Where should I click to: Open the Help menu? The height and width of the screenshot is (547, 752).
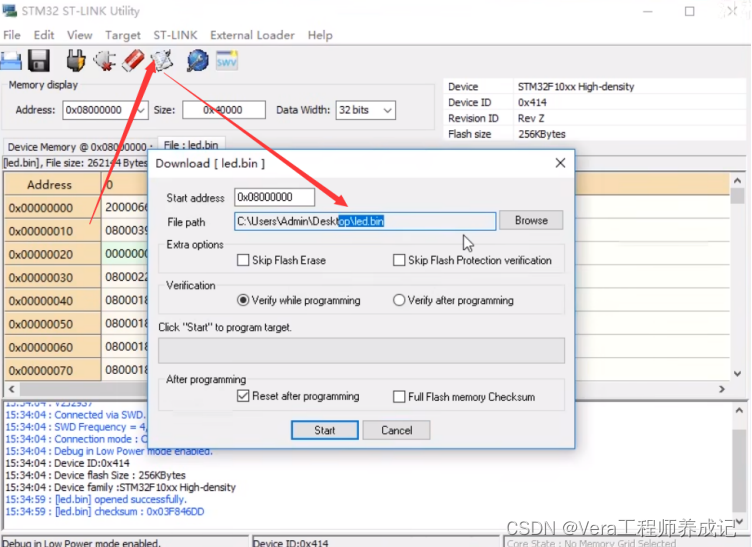point(320,35)
